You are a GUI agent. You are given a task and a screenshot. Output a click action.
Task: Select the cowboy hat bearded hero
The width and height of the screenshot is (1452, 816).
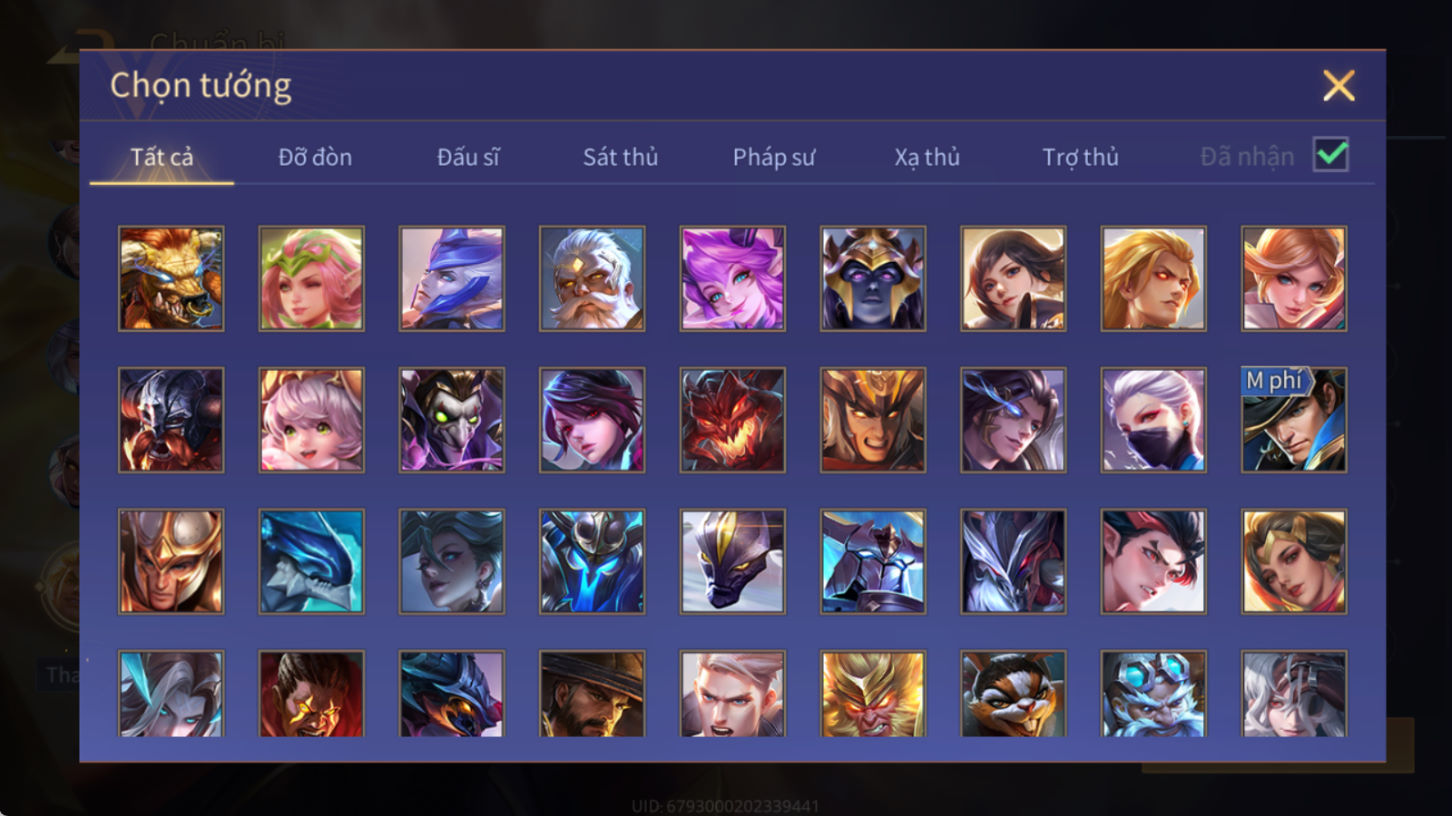pos(592,694)
